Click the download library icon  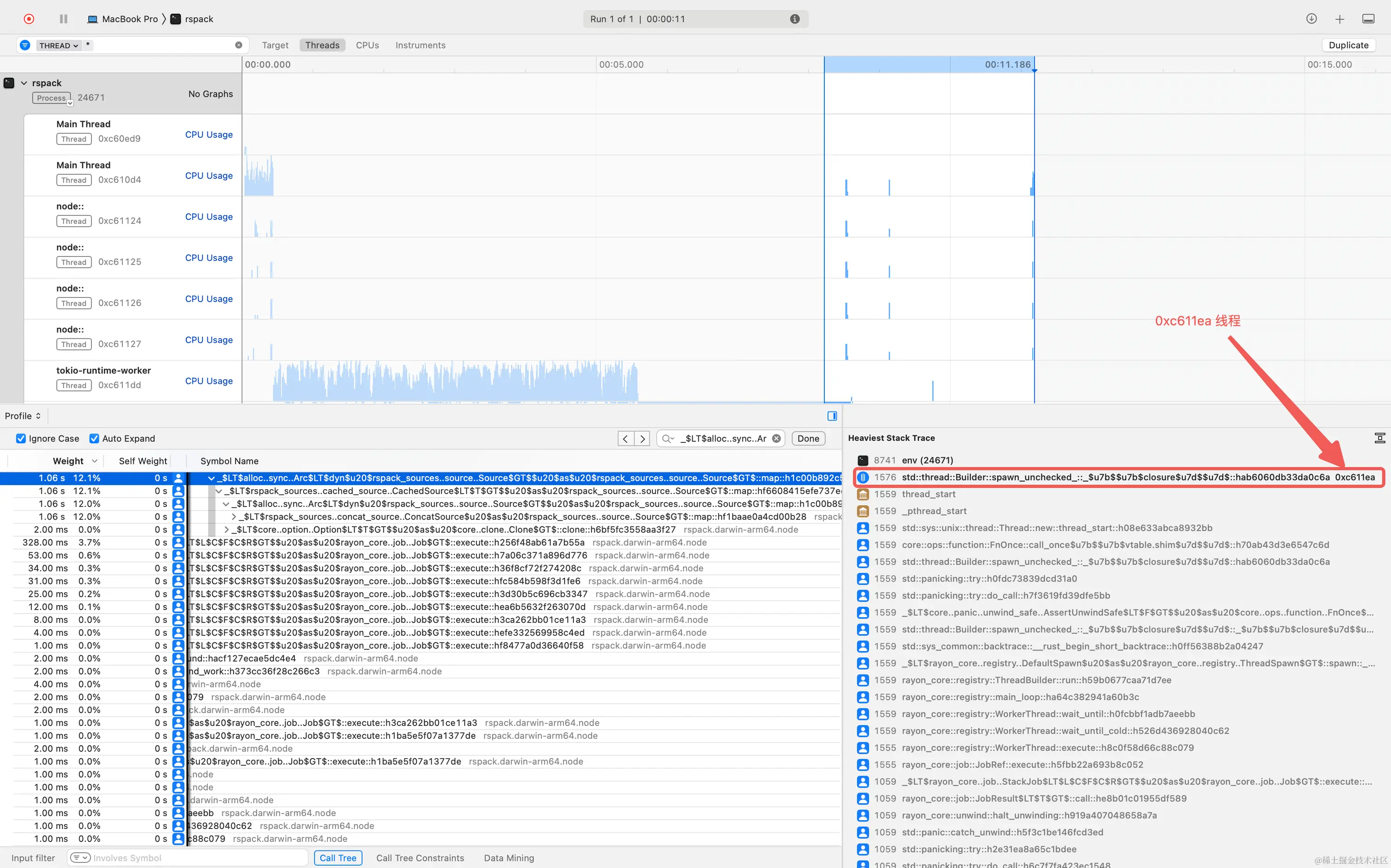click(x=1311, y=19)
